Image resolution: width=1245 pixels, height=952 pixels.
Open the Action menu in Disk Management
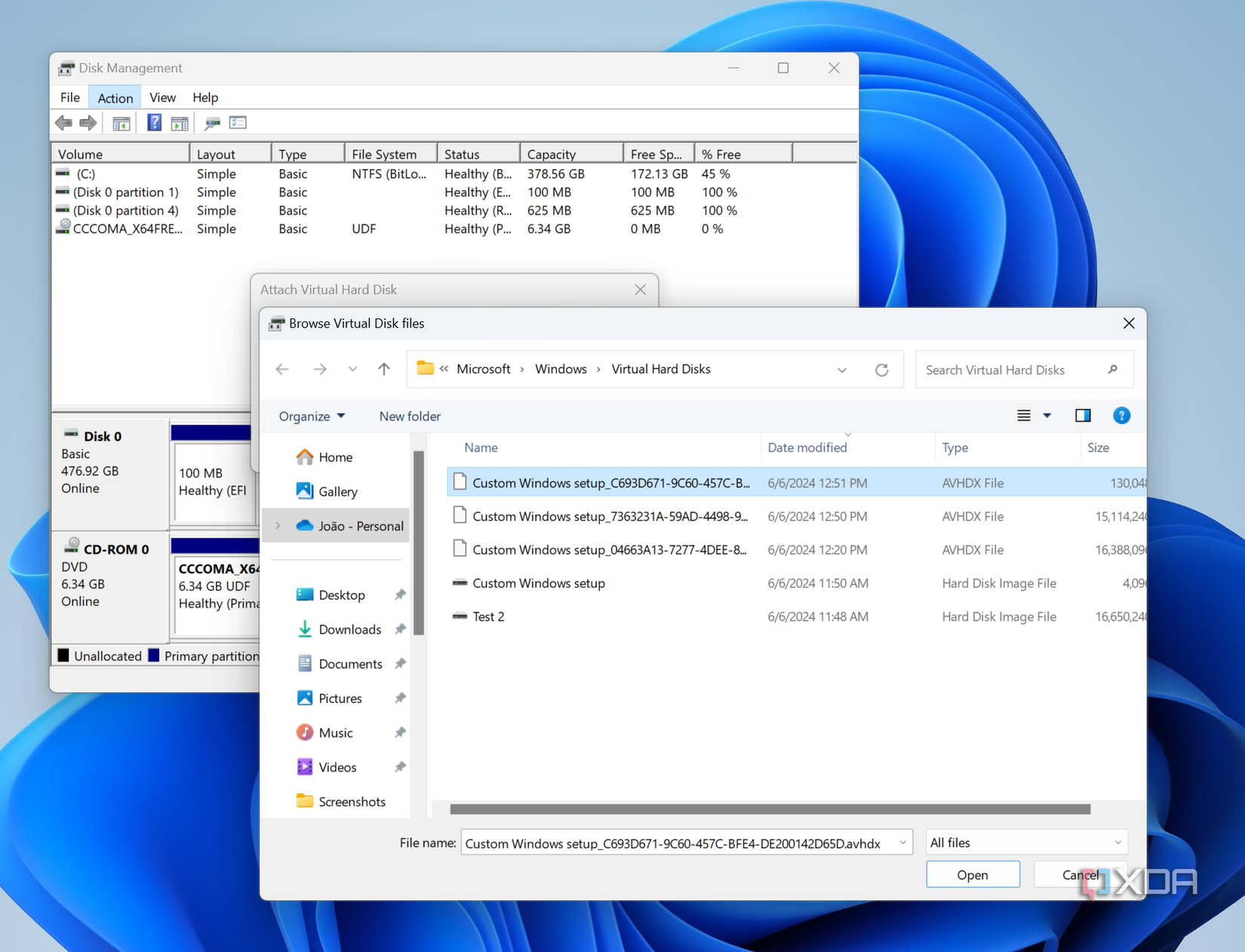[x=115, y=98]
